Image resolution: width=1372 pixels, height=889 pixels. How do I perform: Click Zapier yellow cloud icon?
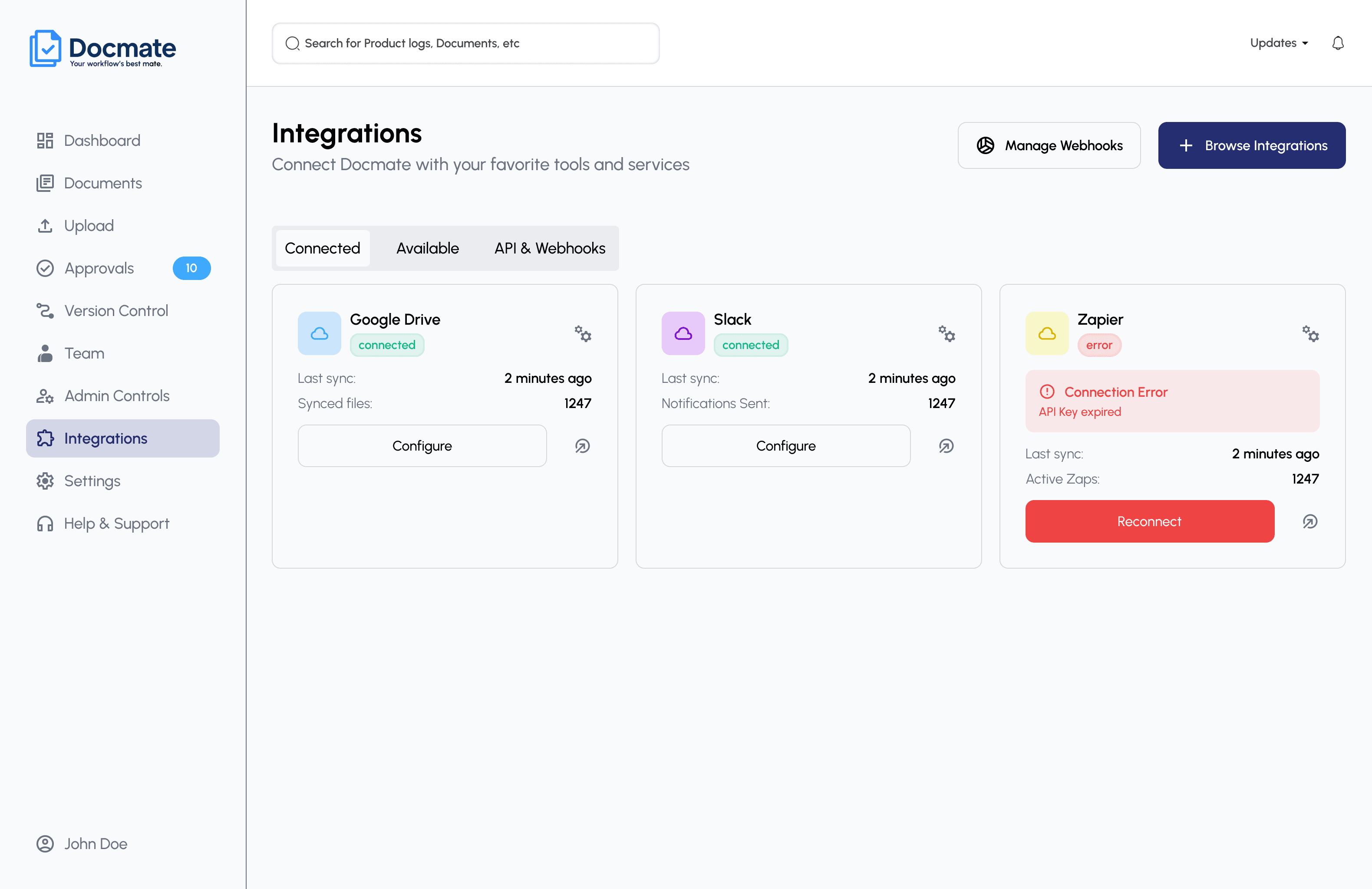[1047, 333]
